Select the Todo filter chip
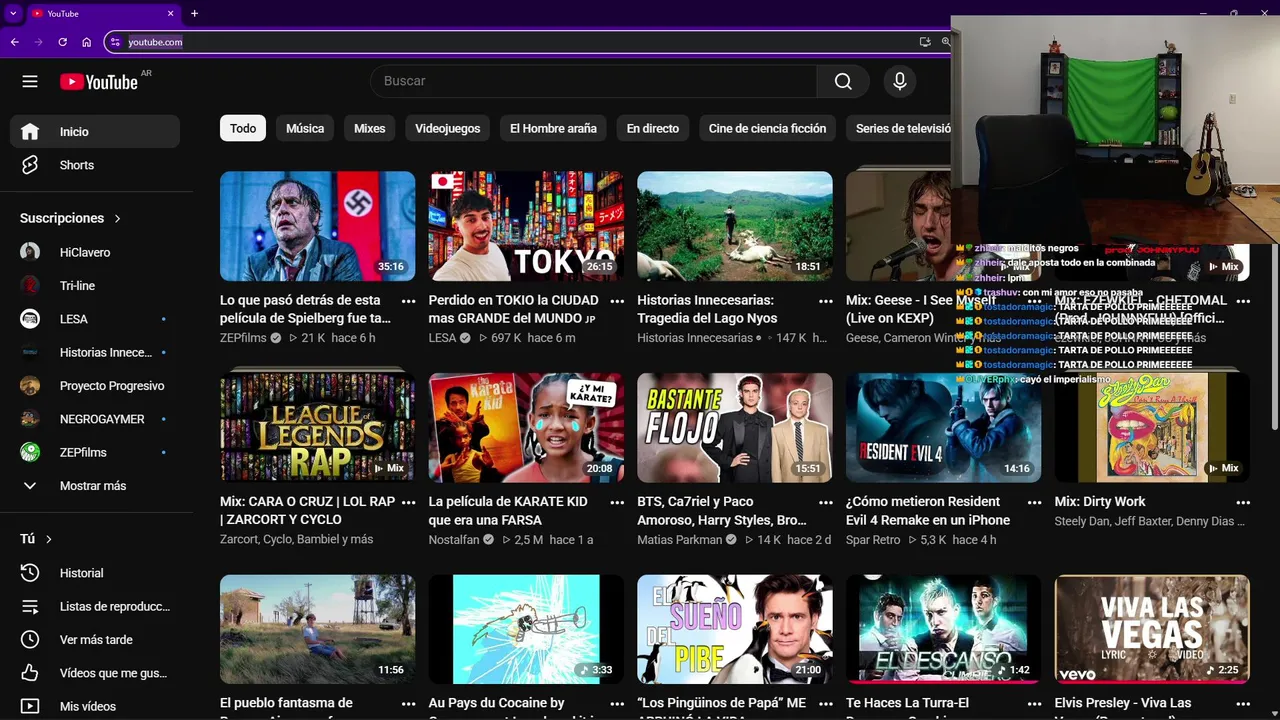 coord(243,128)
